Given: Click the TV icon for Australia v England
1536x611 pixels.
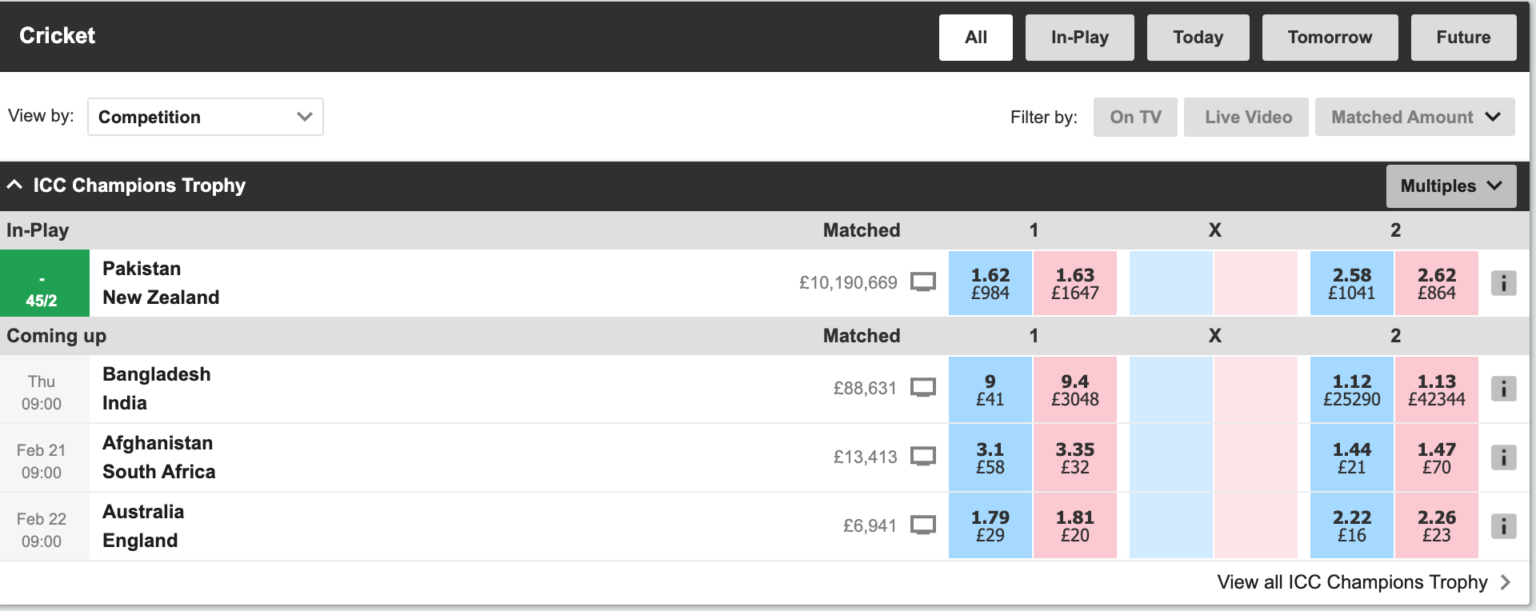Looking at the screenshot, I should pyautogui.click(x=923, y=525).
